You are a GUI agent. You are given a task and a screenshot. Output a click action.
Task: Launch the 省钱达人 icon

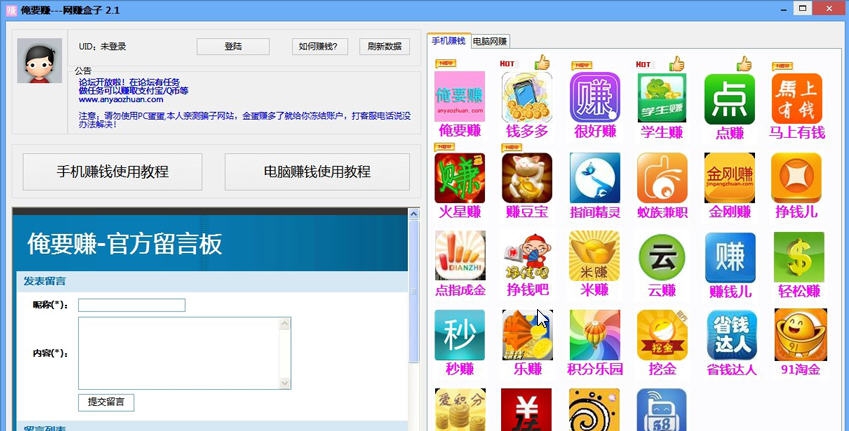(x=732, y=335)
